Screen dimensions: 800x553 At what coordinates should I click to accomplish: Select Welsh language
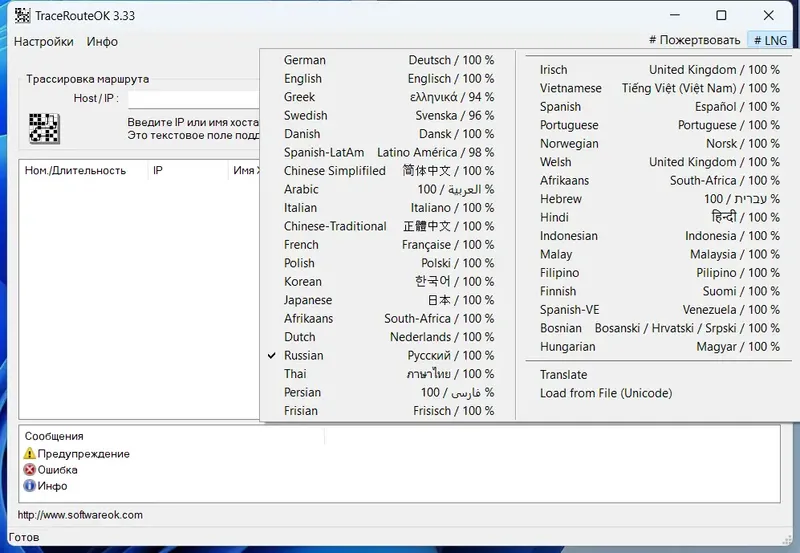click(x=659, y=162)
